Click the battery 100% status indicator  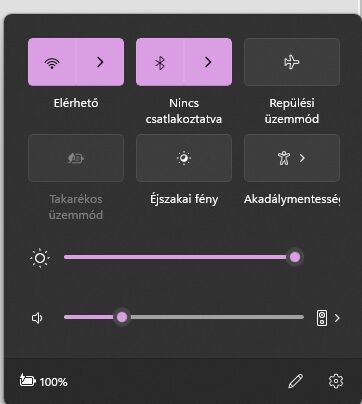[x=44, y=381]
